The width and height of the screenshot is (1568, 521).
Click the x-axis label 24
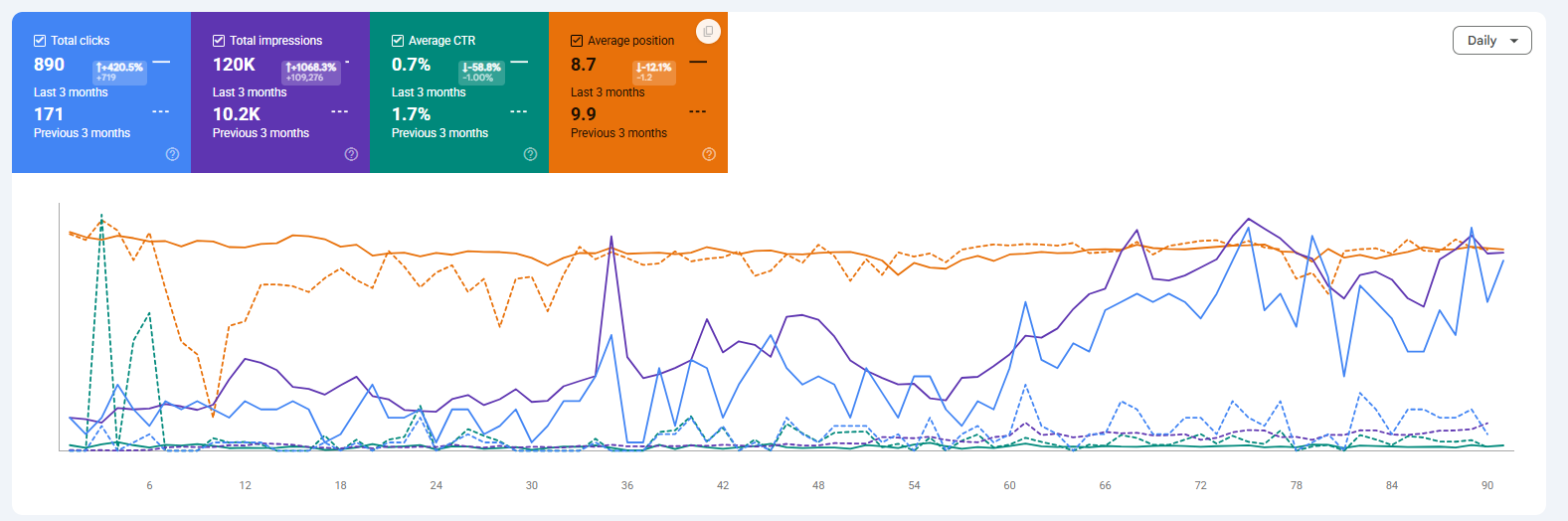coord(436,485)
